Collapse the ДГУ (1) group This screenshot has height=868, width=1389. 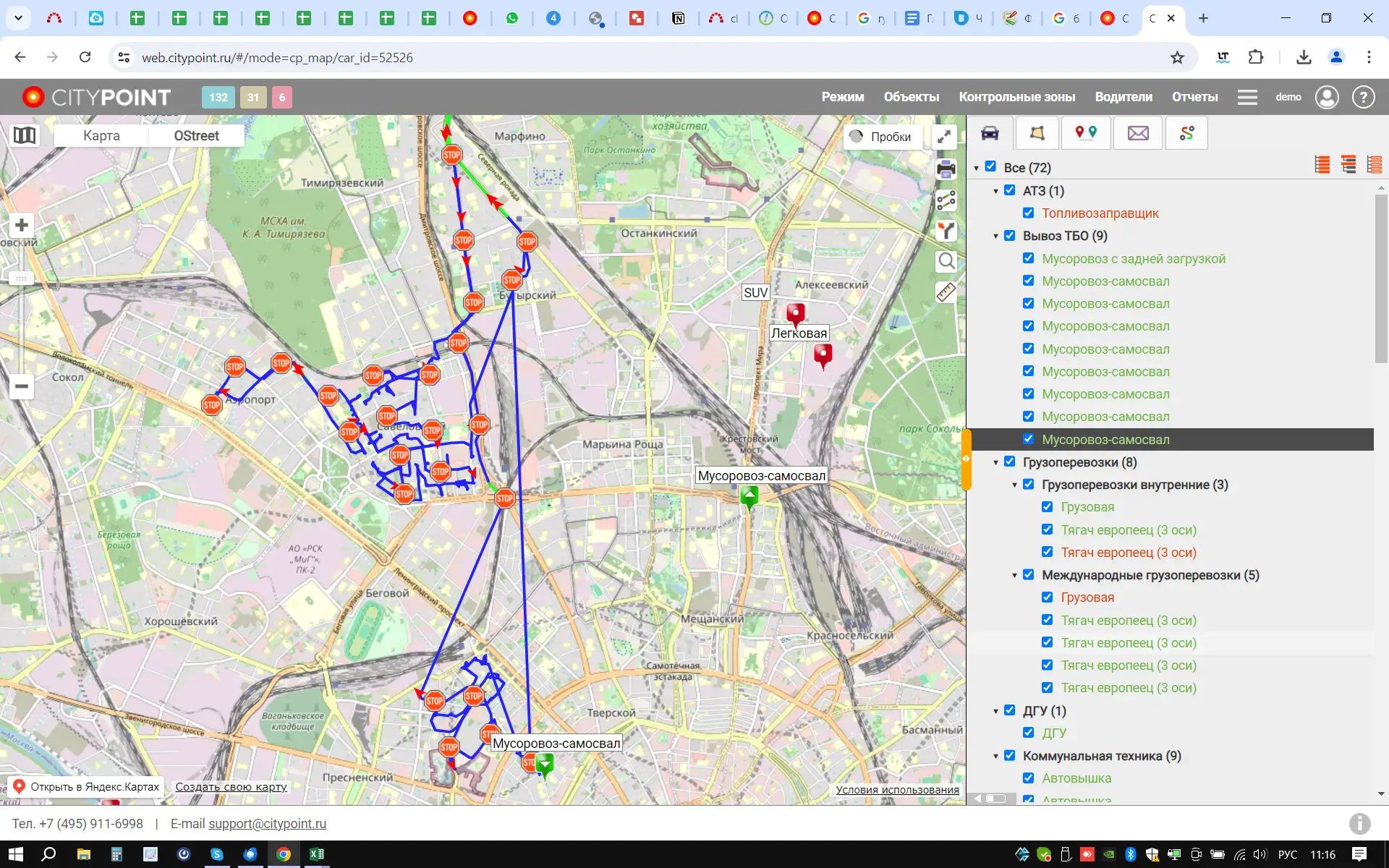996,710
